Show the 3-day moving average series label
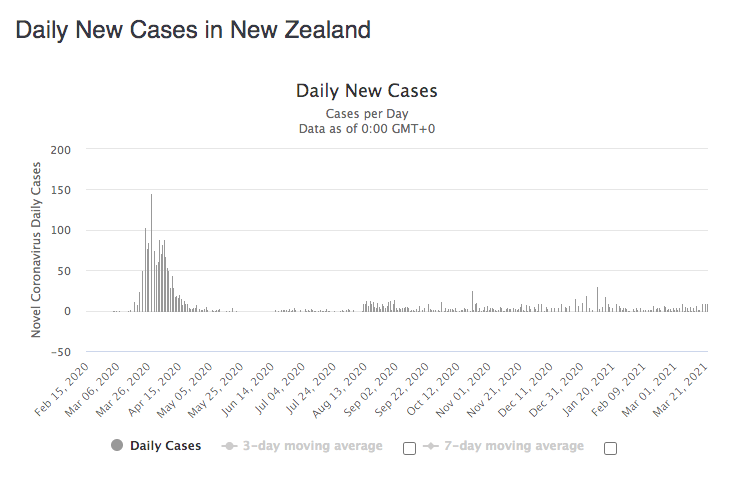The width and height of the screenshot is (734, 483). tap(314, 445)
